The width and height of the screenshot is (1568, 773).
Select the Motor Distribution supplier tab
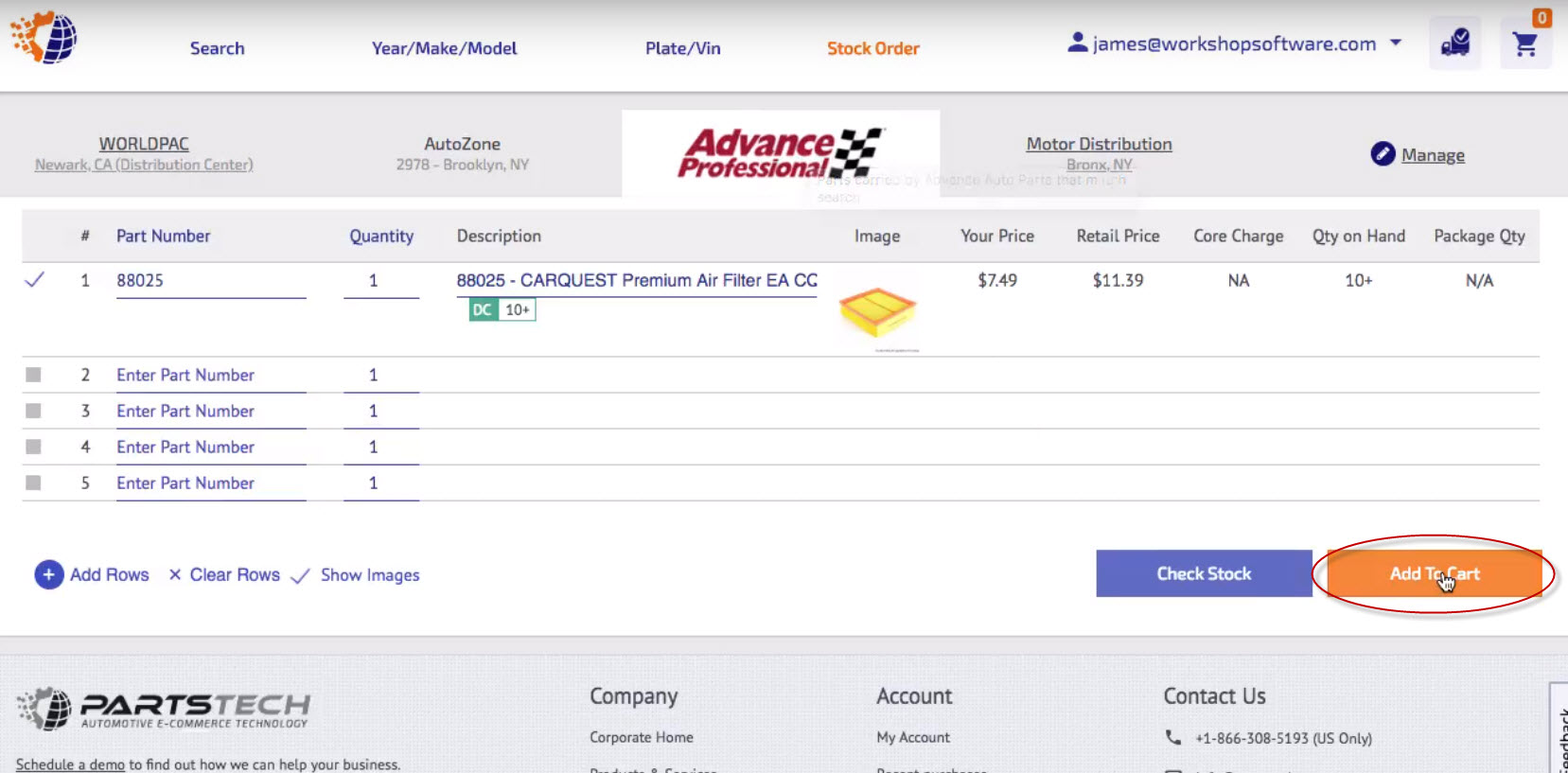point(1099,153)
